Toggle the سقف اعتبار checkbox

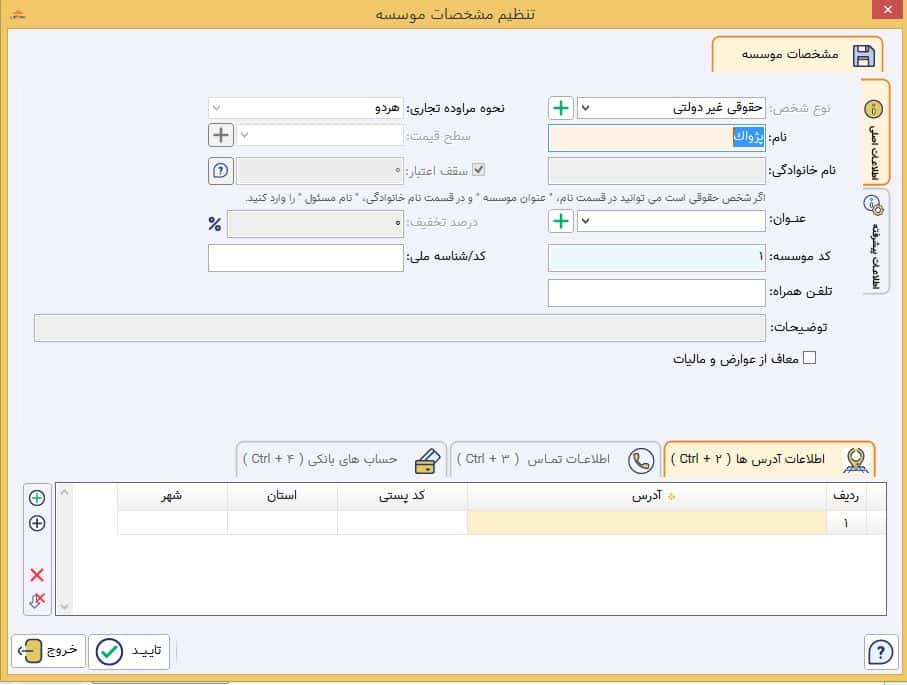click(478, 170)
